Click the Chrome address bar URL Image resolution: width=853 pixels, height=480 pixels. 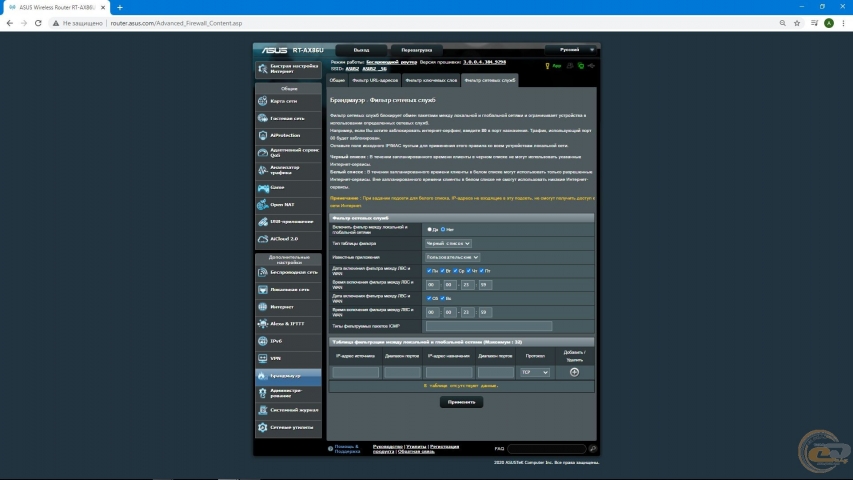pos(176,23)
